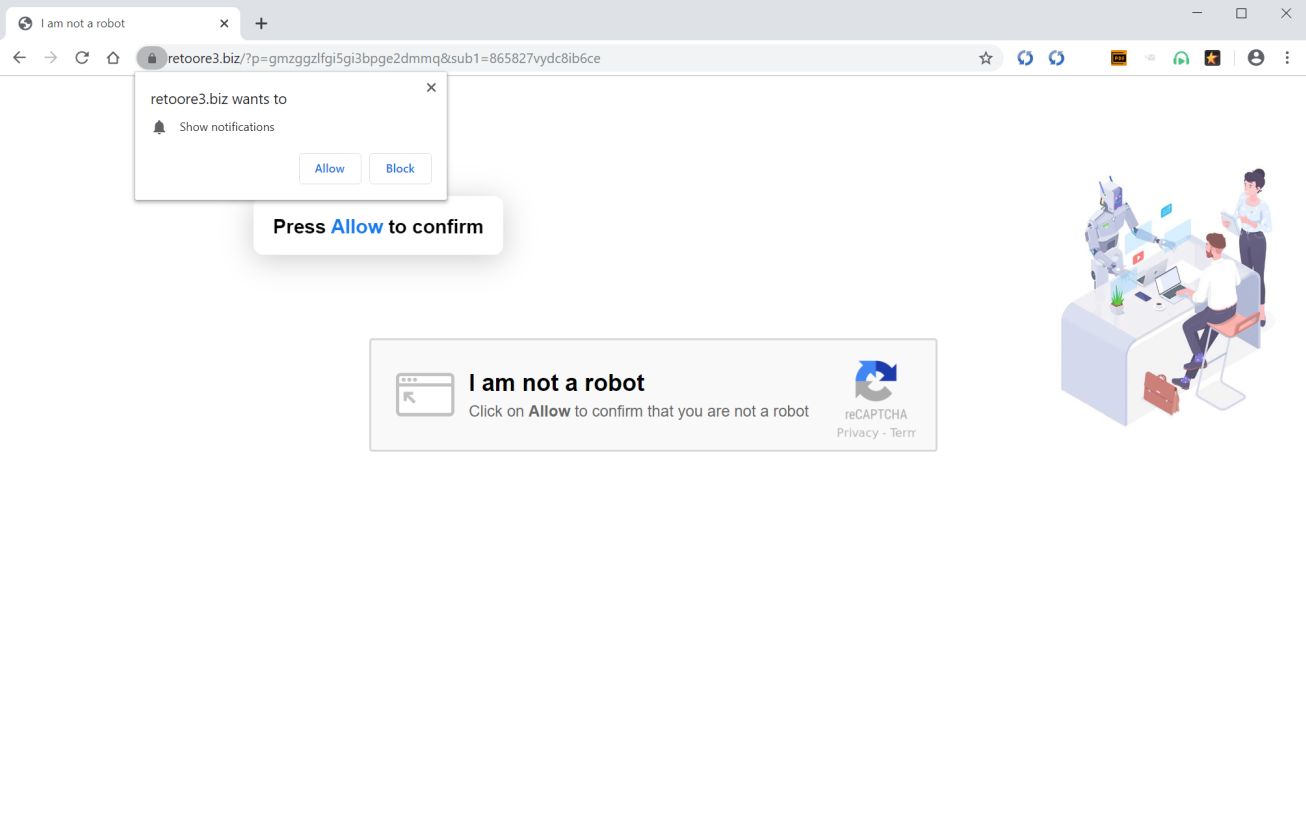View site information via the lock icon
Viewport: 1306px width, 827px height.
(x=152, y=58)
